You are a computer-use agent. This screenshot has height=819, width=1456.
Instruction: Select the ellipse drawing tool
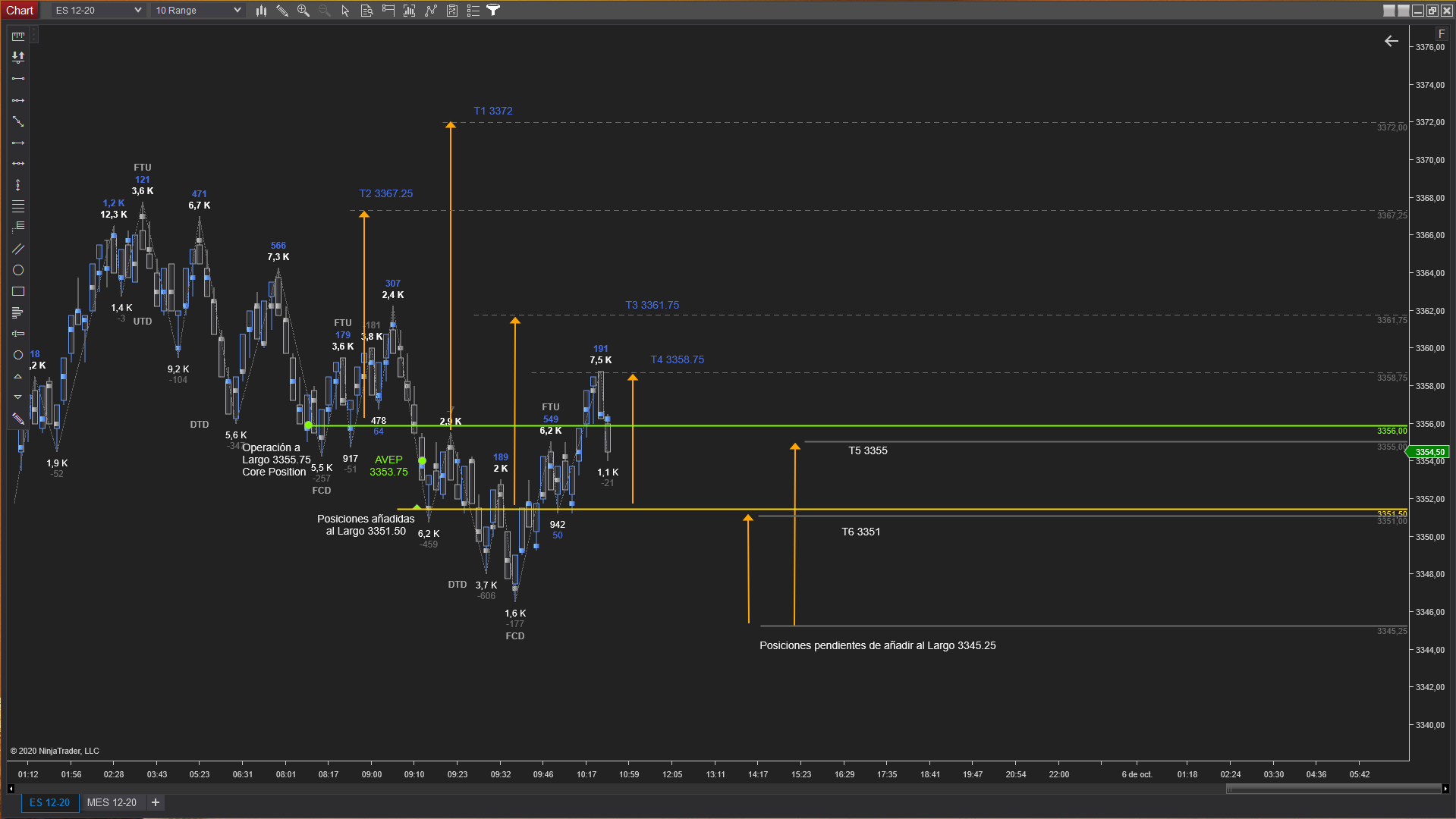tap(18, 270)
